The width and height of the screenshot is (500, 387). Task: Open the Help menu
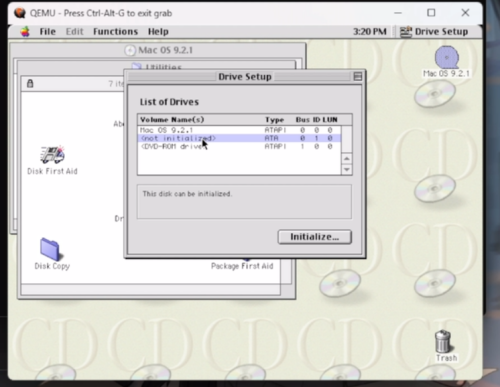[x=158, y=32]
